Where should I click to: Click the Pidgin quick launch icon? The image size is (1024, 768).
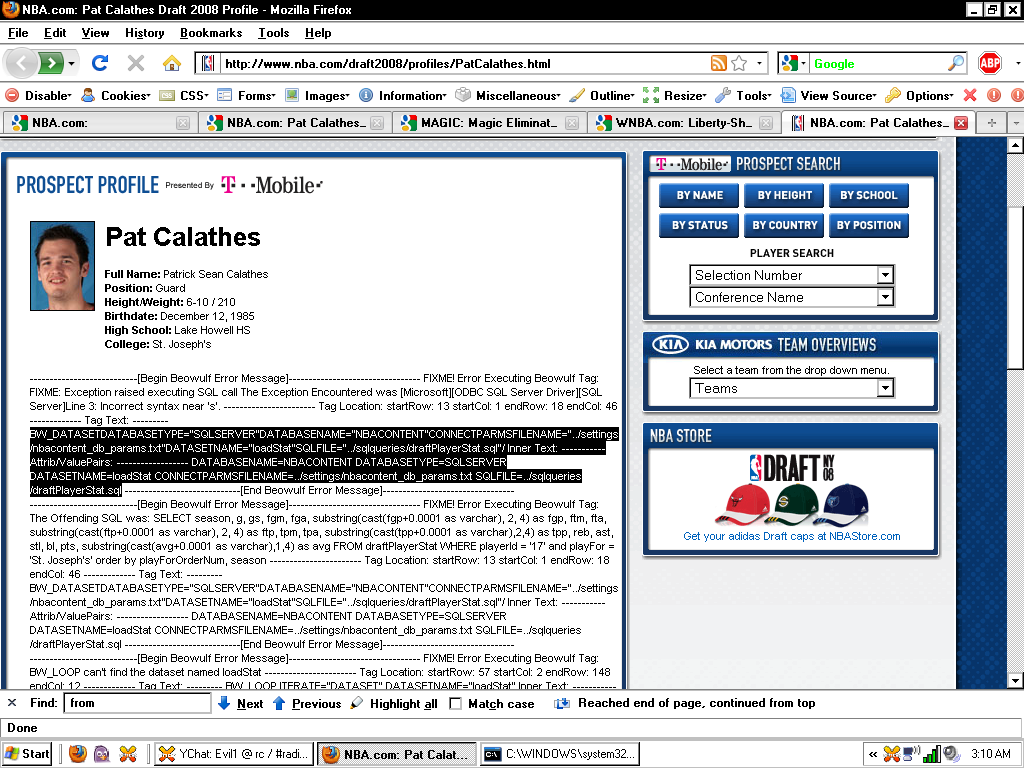[x=102, y=754]
